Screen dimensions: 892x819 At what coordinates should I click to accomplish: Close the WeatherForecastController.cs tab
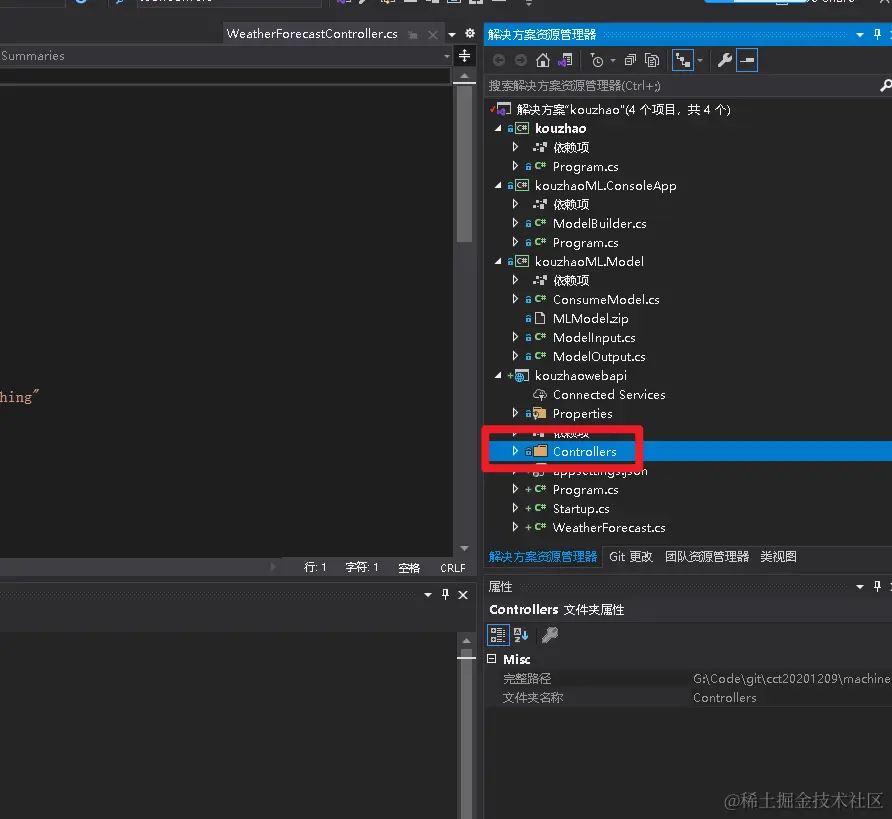tap(433, 35)
